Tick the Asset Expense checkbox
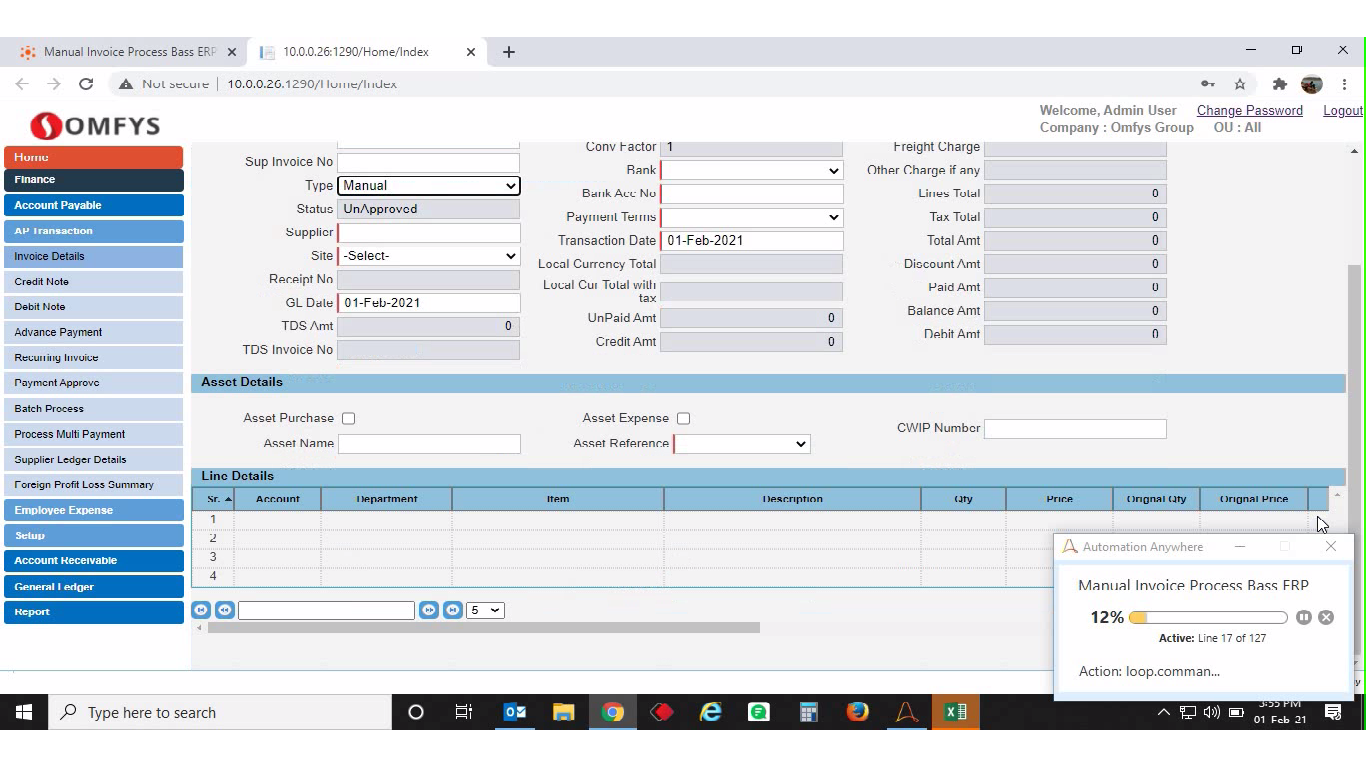 click(683, 419)
